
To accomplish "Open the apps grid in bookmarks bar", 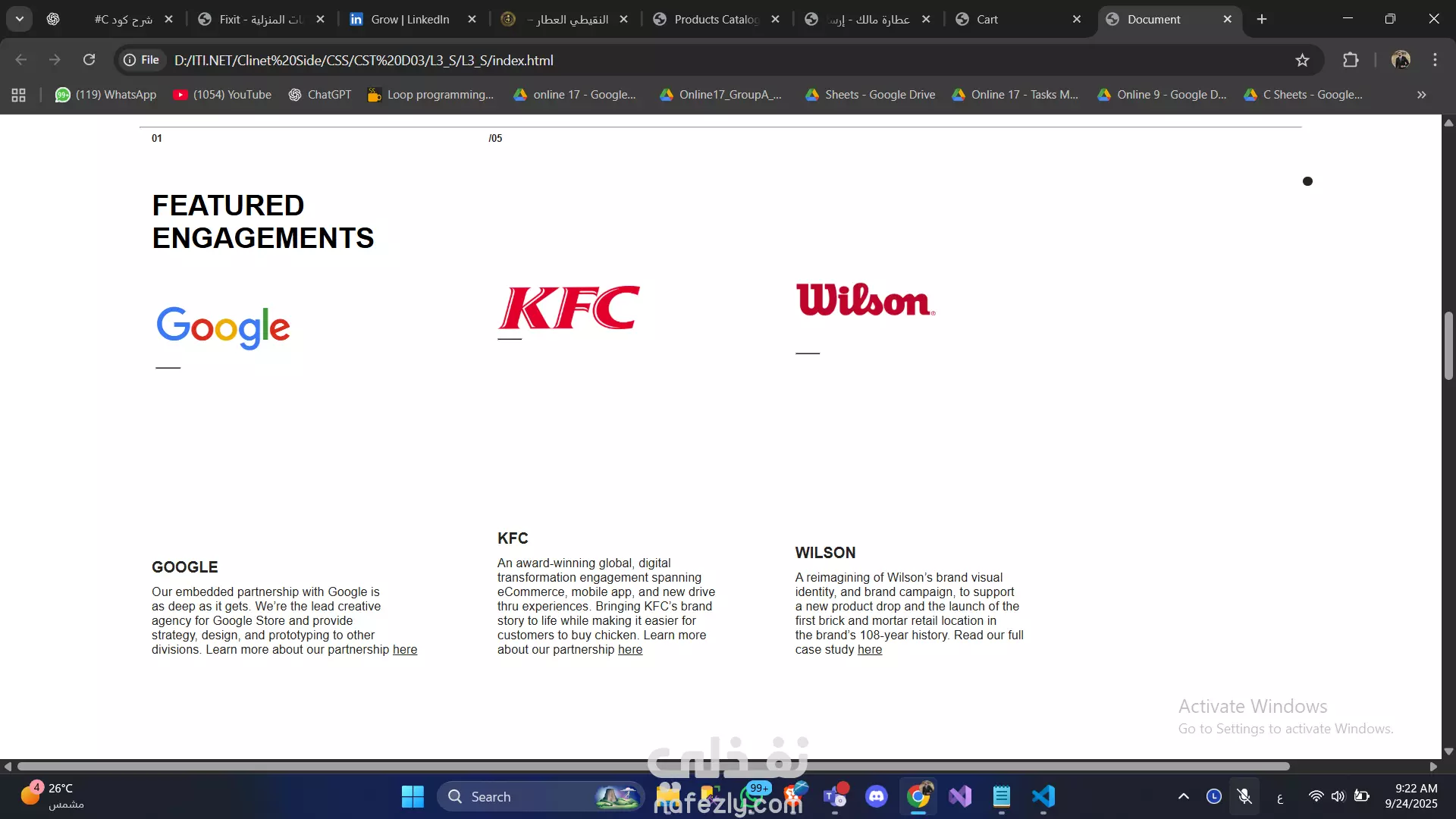I will (19, 95).
